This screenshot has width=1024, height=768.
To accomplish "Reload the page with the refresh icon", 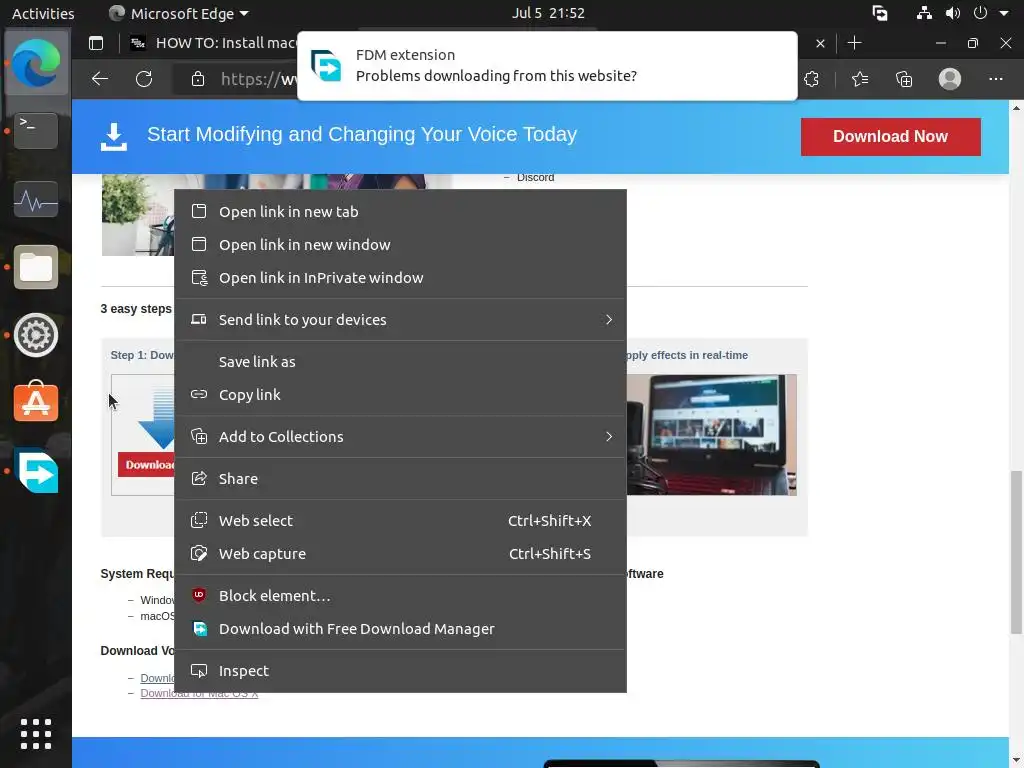I will [144, 79].
